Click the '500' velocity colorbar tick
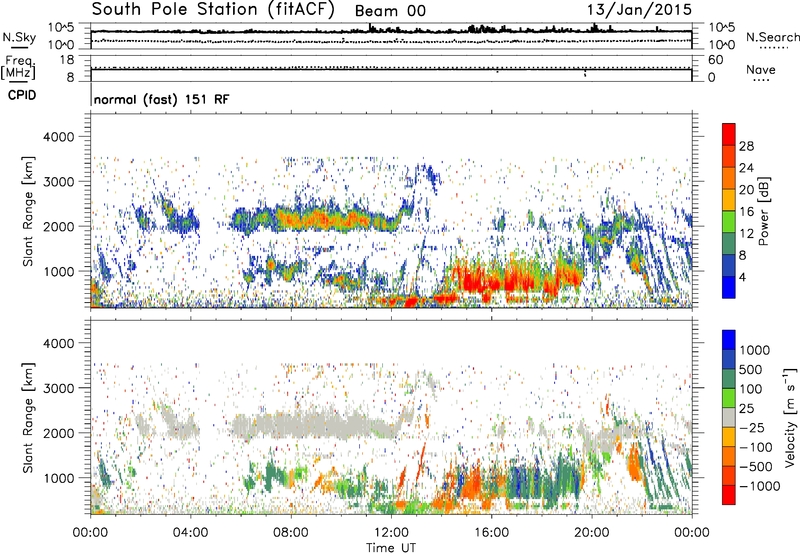800x554 pixels. click(x=753, y=369)
